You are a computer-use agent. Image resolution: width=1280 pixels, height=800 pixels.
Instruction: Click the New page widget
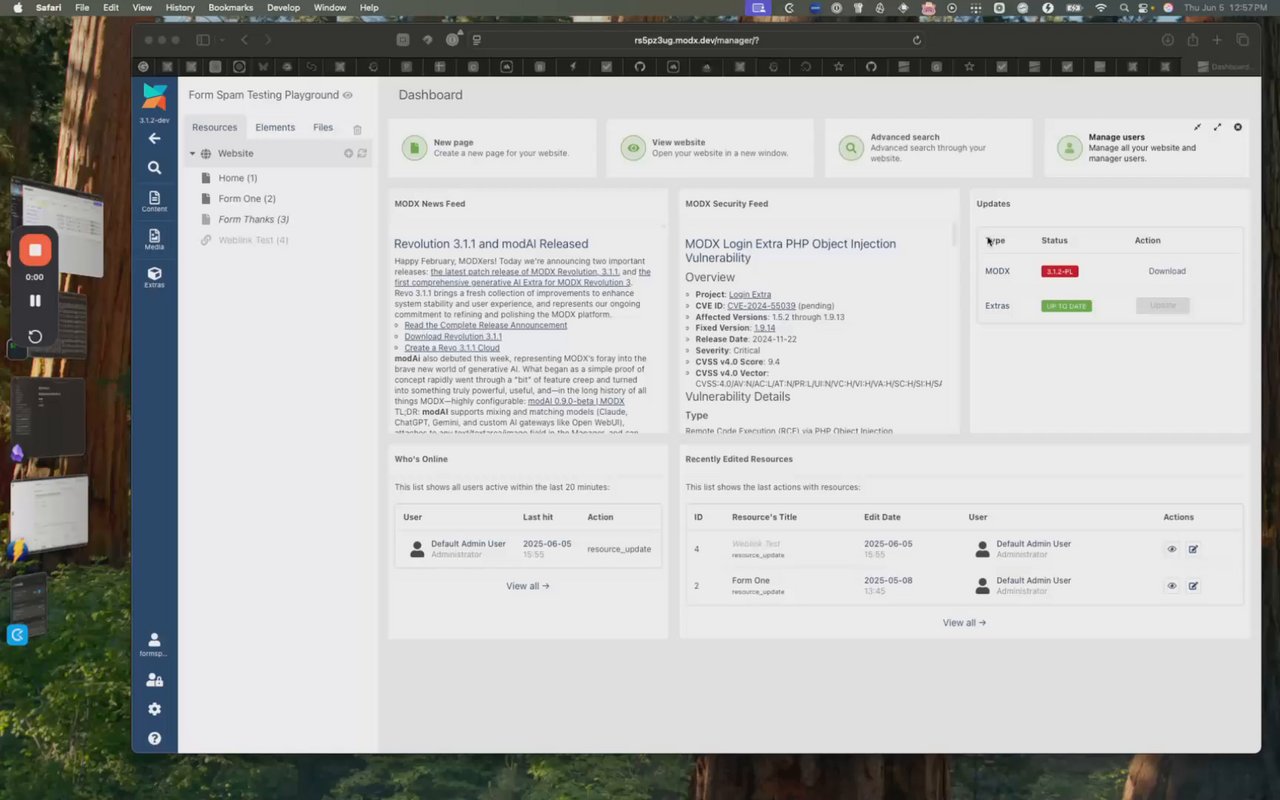492,148
